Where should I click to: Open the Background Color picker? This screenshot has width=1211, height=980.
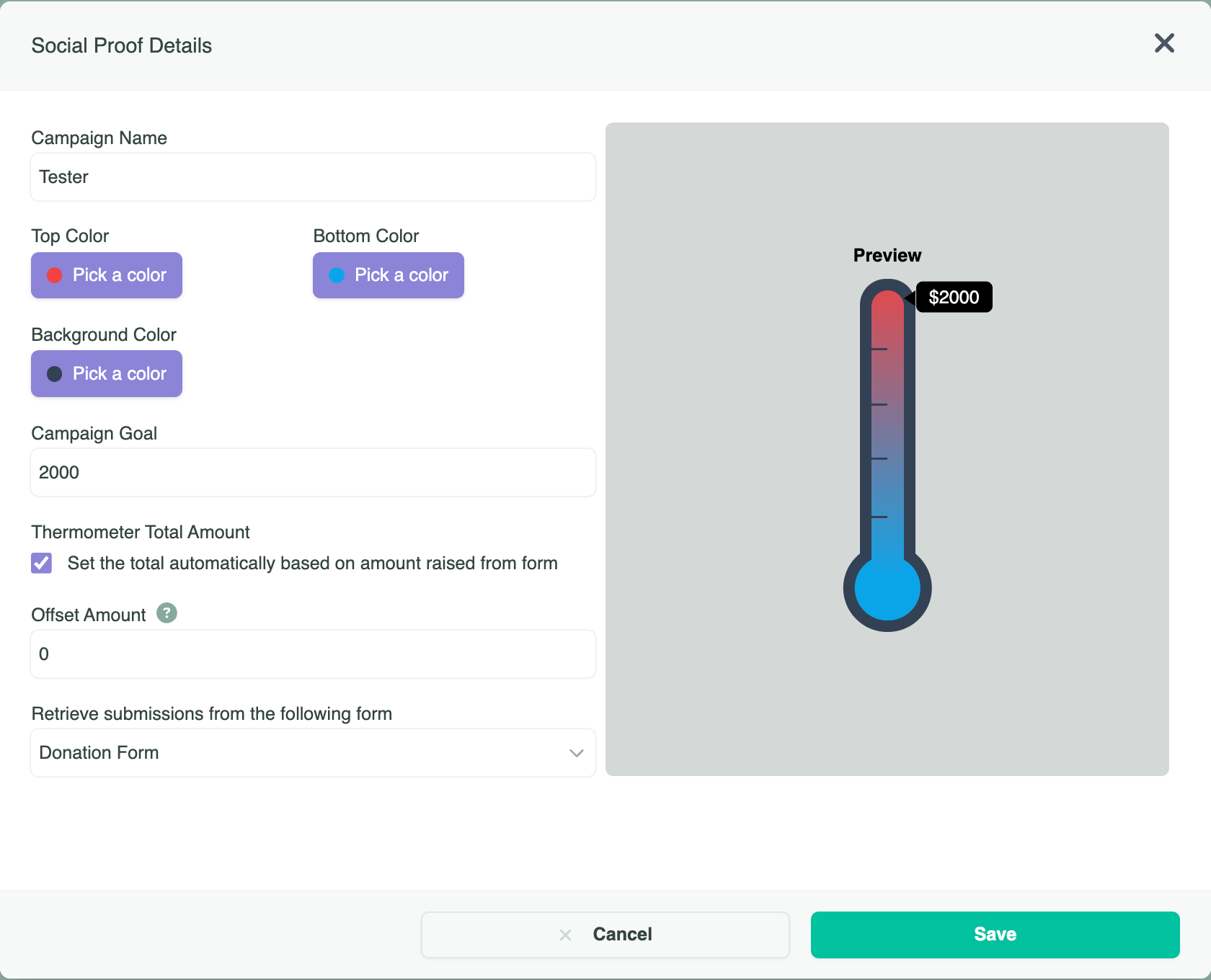click(x=107, y=374)
